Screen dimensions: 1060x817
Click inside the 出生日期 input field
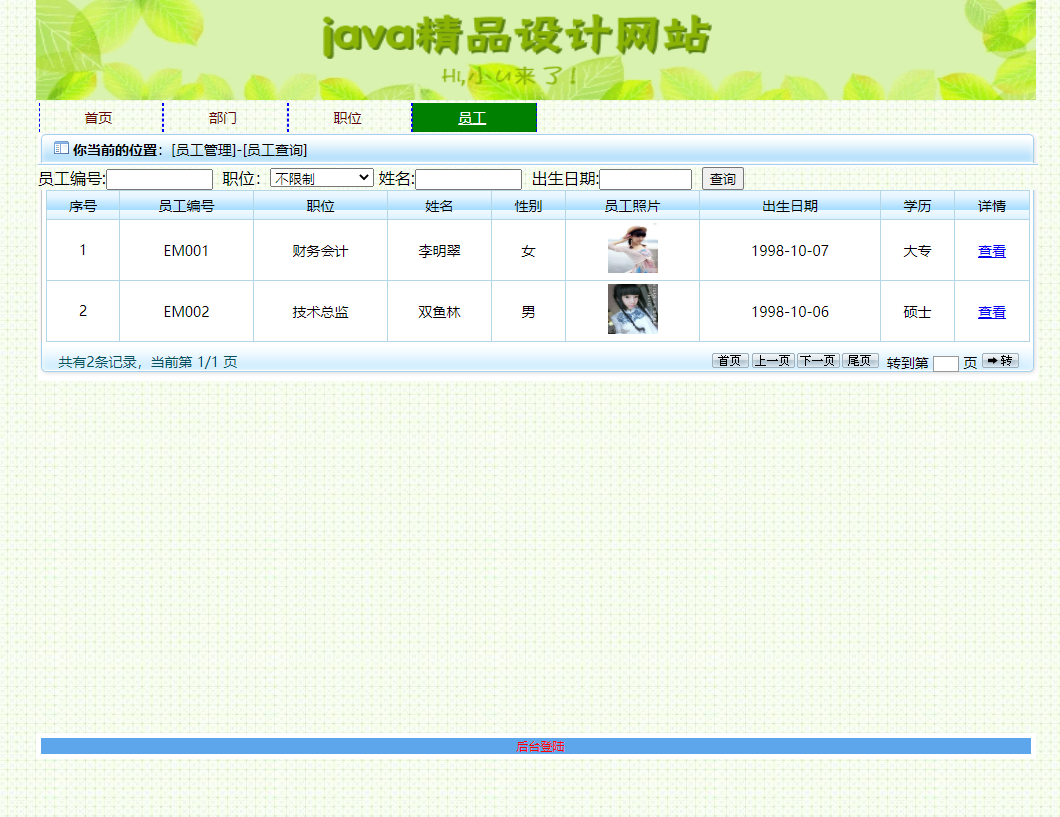pyautogui.click(x=646, y=178)
